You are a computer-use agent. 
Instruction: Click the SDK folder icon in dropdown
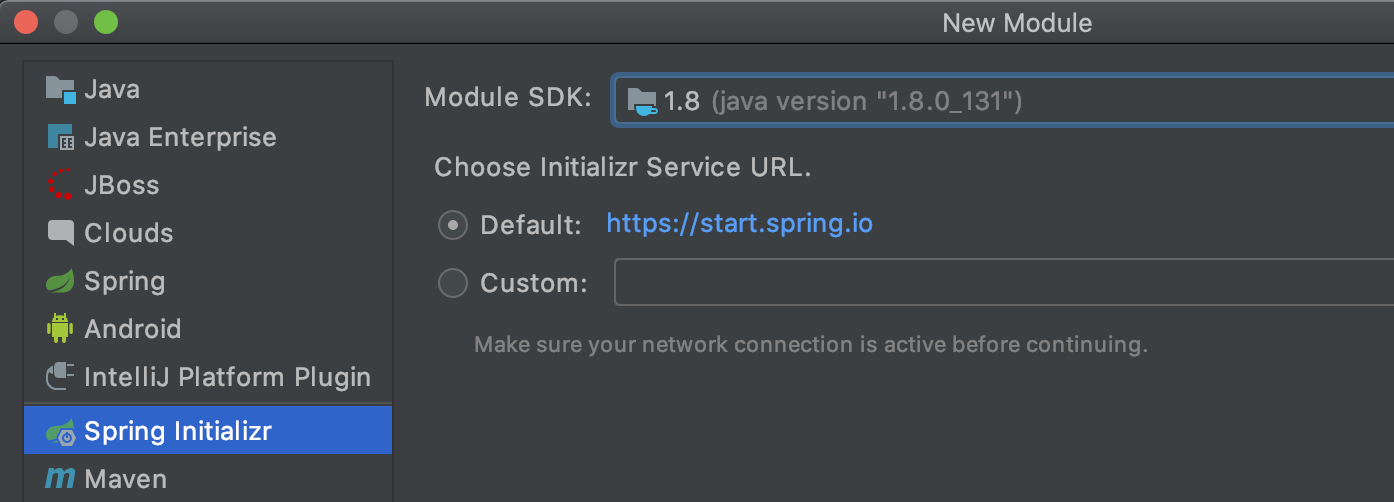point(641,101)
